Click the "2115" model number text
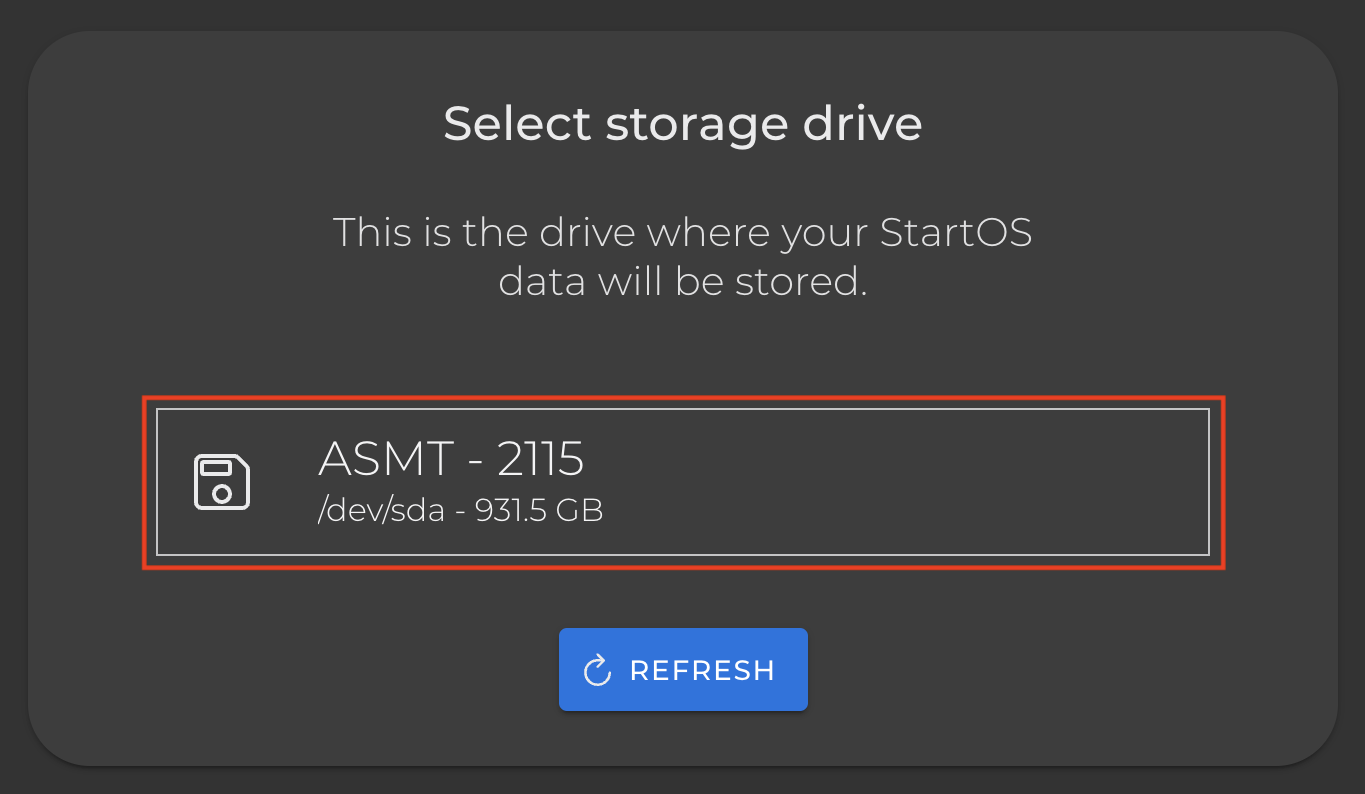 click(541, 459)
